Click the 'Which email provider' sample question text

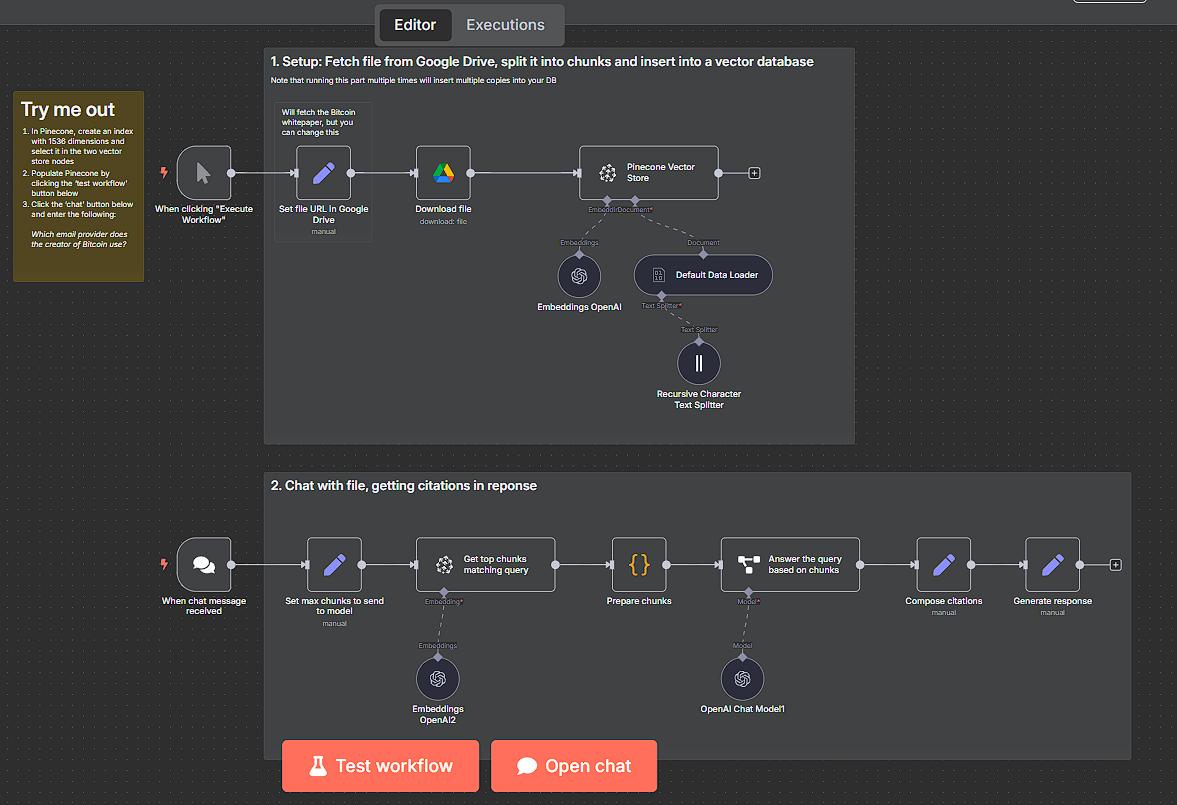coord(79,239)
